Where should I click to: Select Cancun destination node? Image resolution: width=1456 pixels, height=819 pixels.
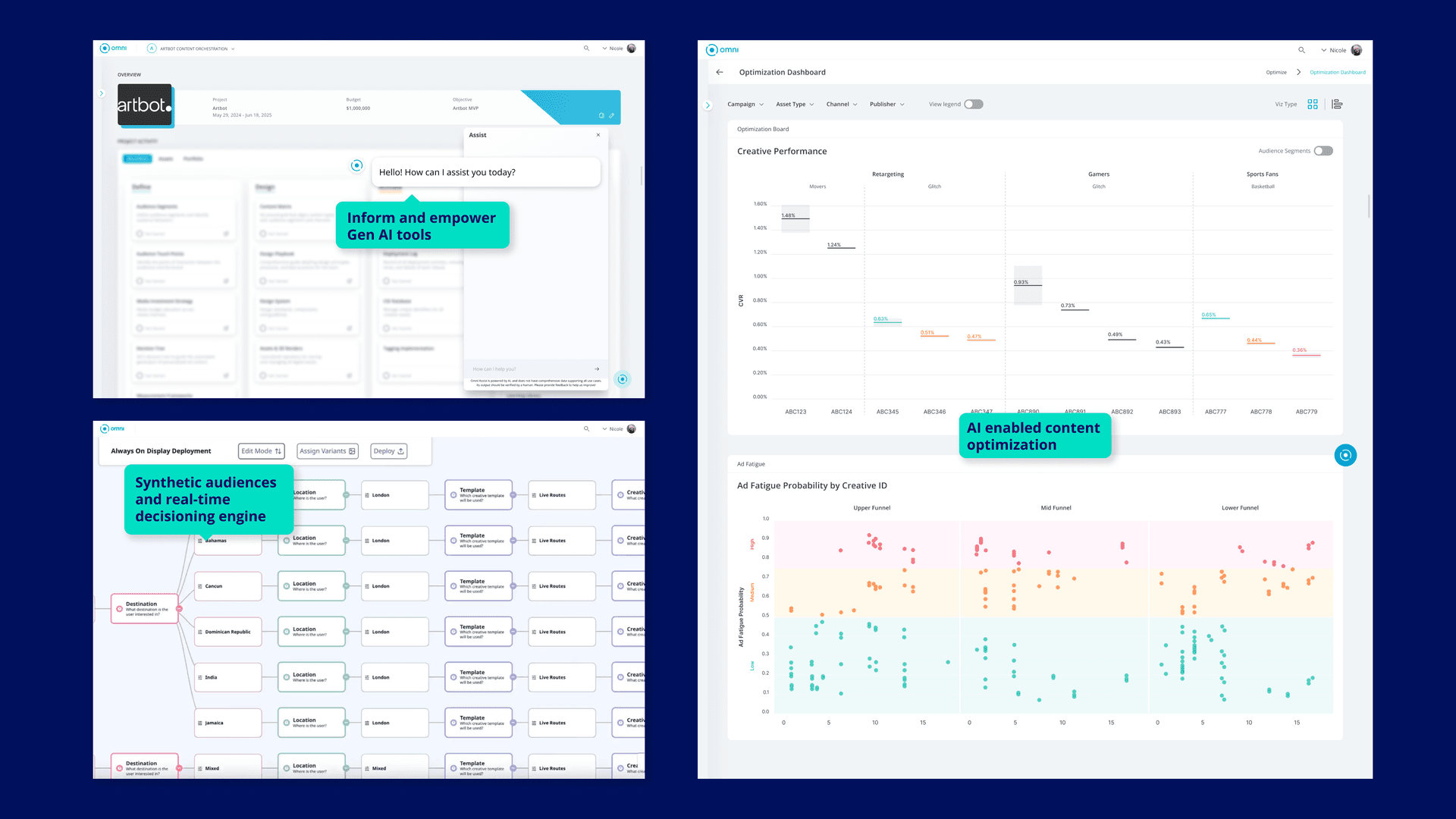coord(228,586)
